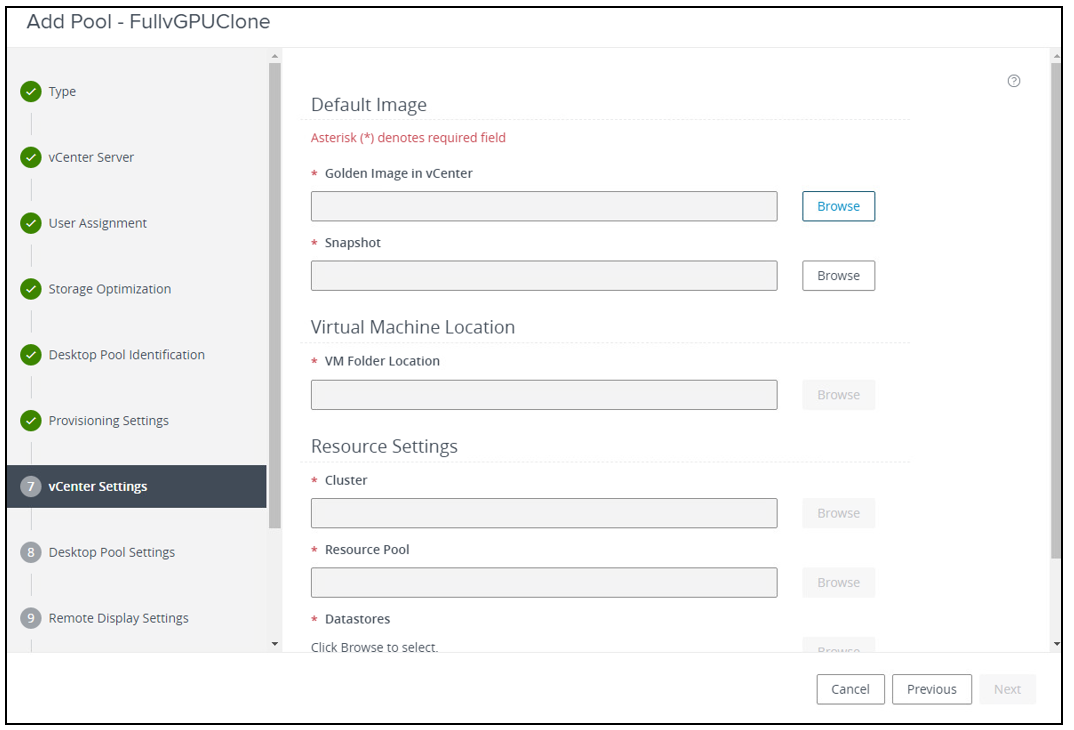Select the vCenter Server completed step icon
The image size is (1074, 730).
[29, 157]
